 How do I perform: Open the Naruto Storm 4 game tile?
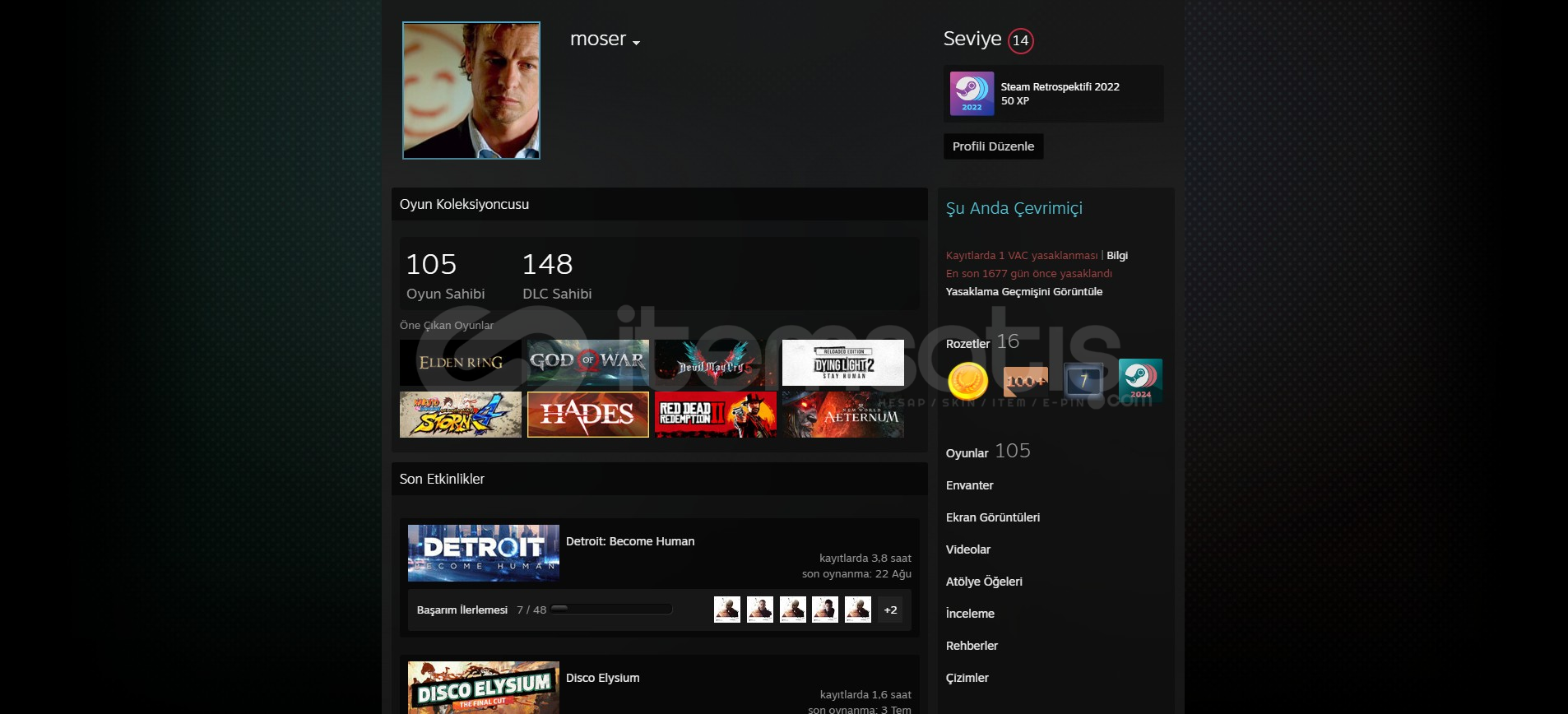461,415
